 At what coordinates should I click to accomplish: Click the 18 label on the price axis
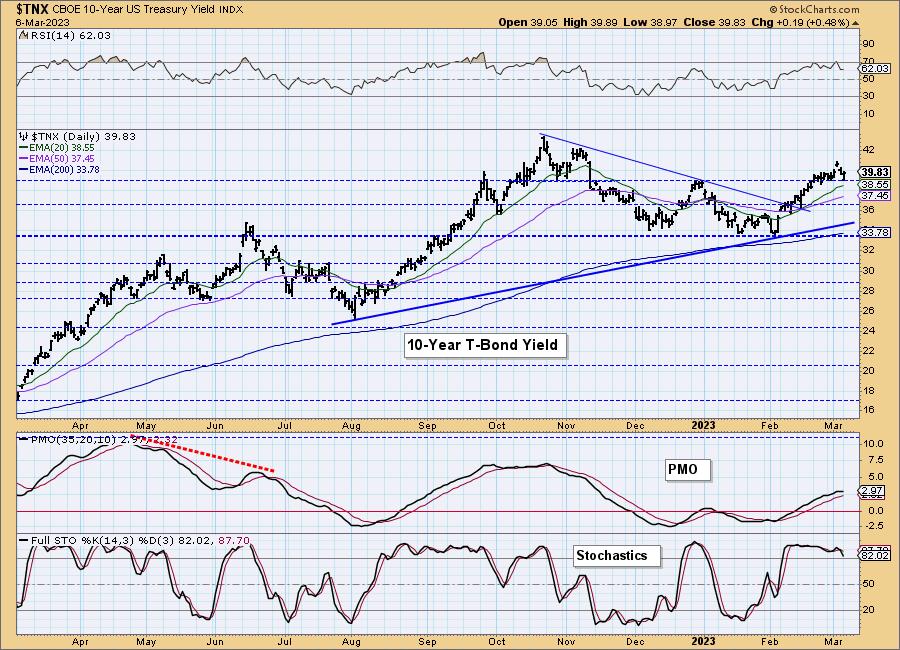(x=868, y=390)
